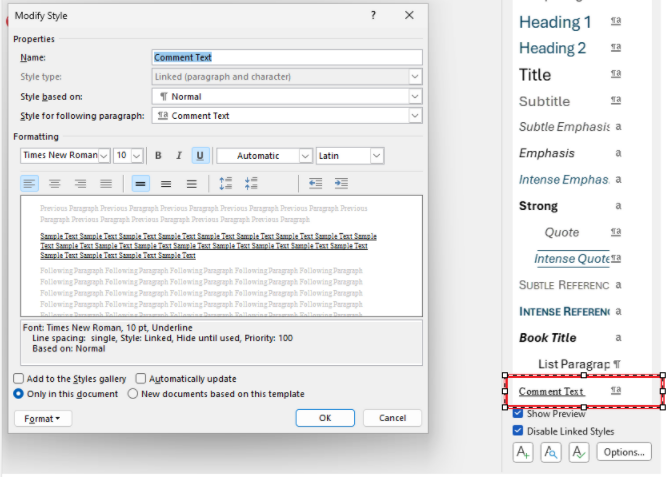Uncheck Show Preview checkbox
Screen dimensions: 666x477
click(x=518, y=413)
